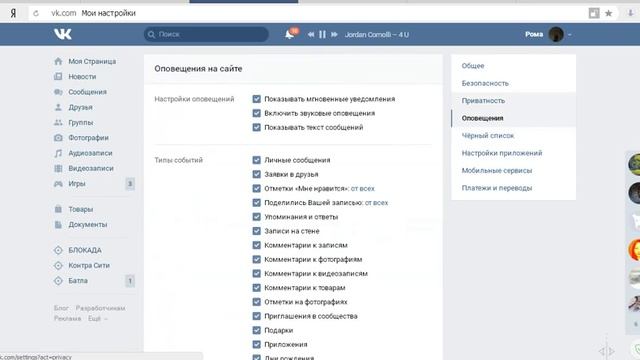Image resolution: width=640 pixels, height=360 pixels.
Task: Click the Рома profile name
Action: tap(534, 34)
